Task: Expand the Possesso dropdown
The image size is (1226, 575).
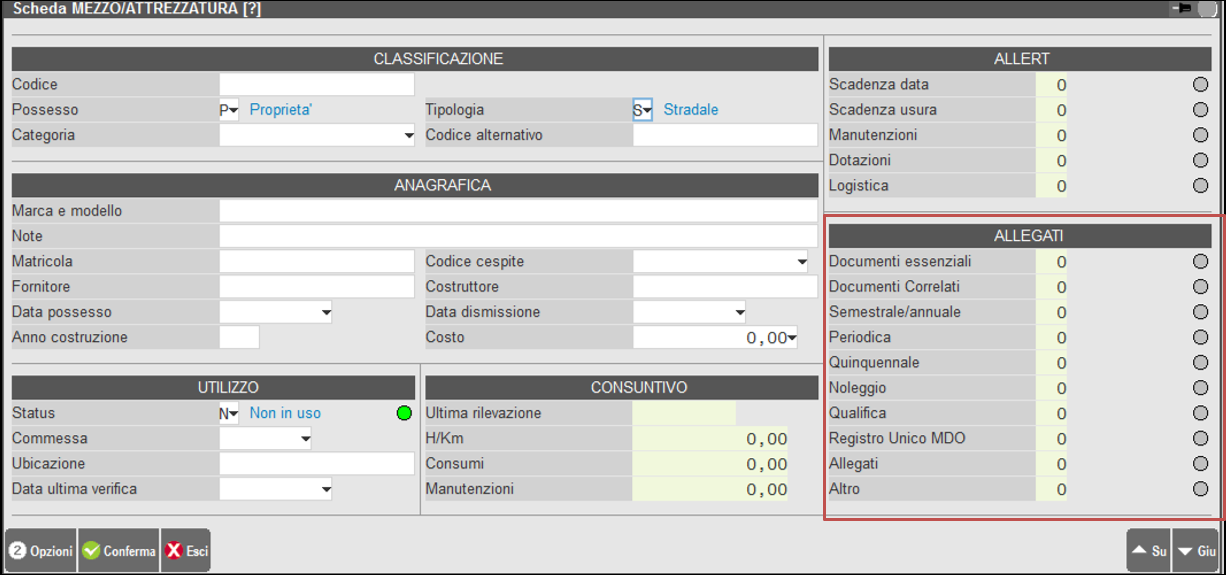Action: click(x=234, y=110)
